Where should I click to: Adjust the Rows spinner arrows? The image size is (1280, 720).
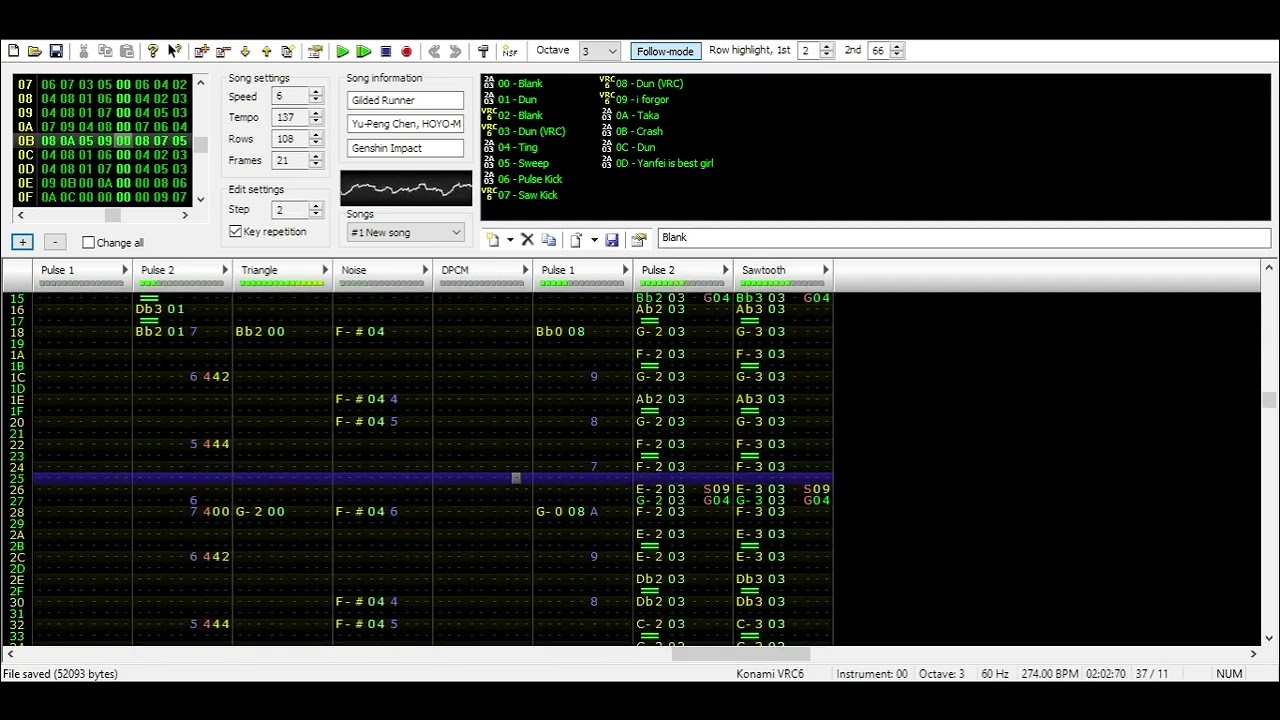click(316, 139)
